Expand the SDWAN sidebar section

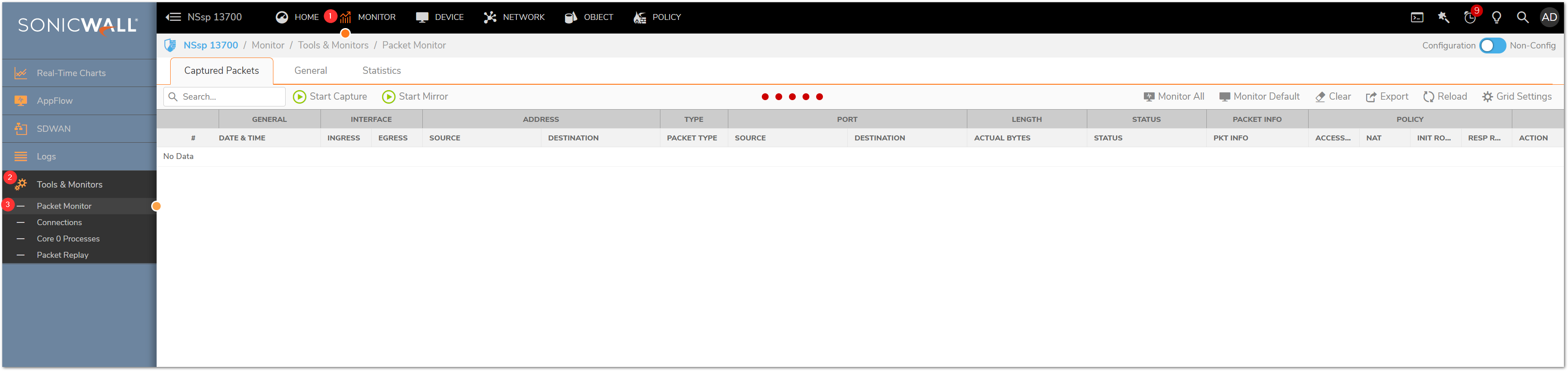pyautogui.click(x=53, y=129)
